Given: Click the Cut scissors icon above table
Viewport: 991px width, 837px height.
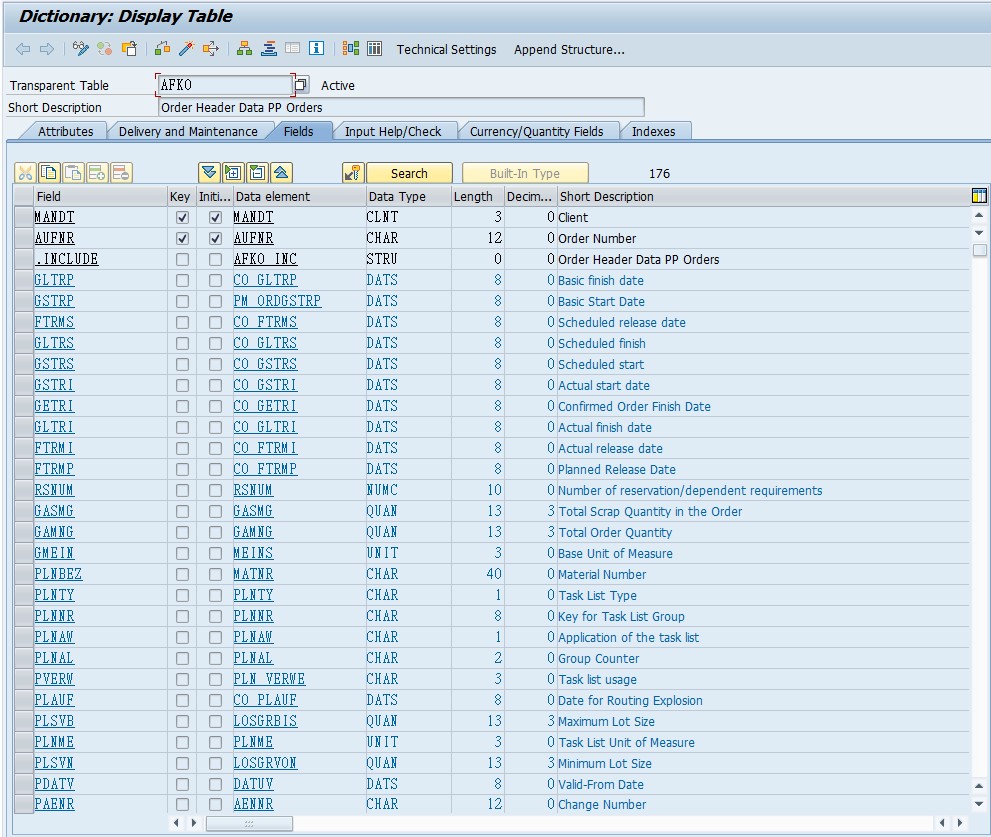Looking at the screenshot, I should click(x=25, y=173).
